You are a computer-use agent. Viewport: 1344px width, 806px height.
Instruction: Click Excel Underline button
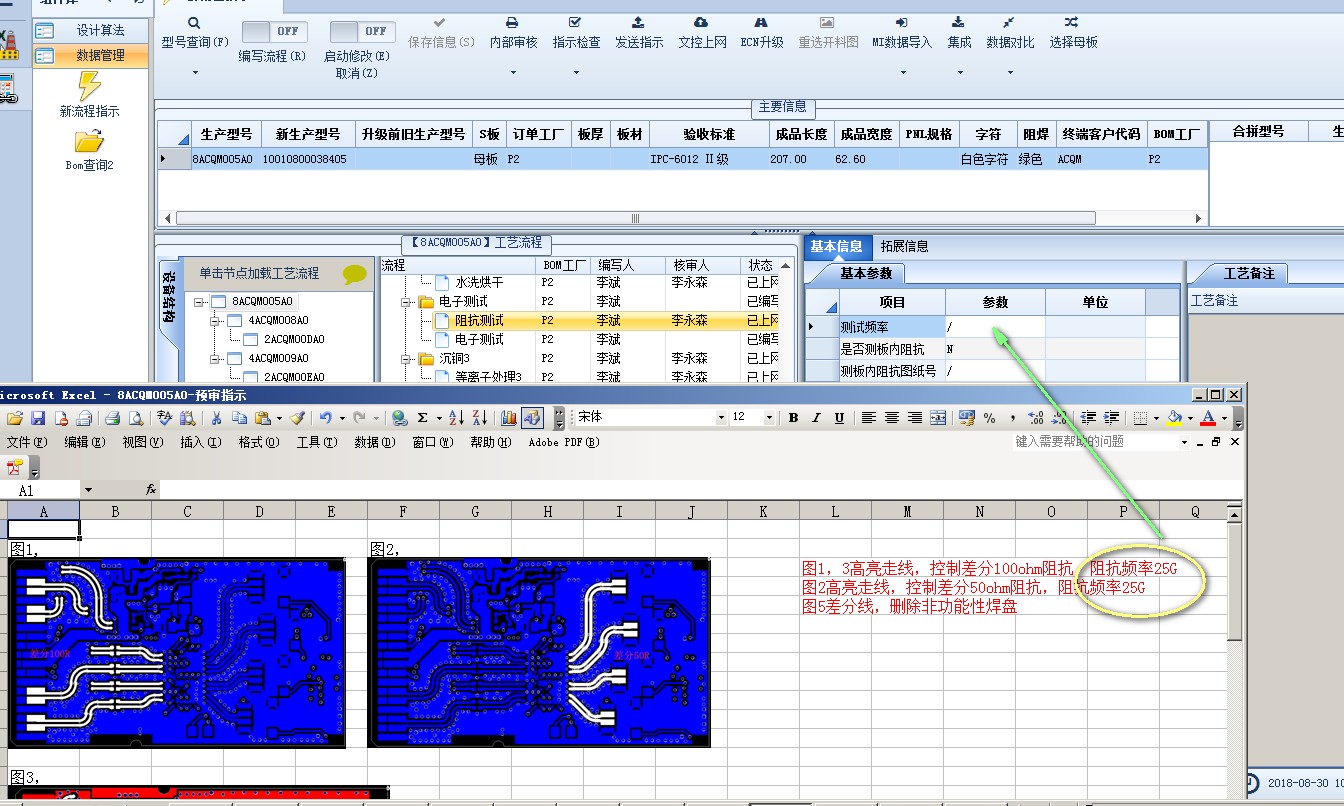[839, 418]
